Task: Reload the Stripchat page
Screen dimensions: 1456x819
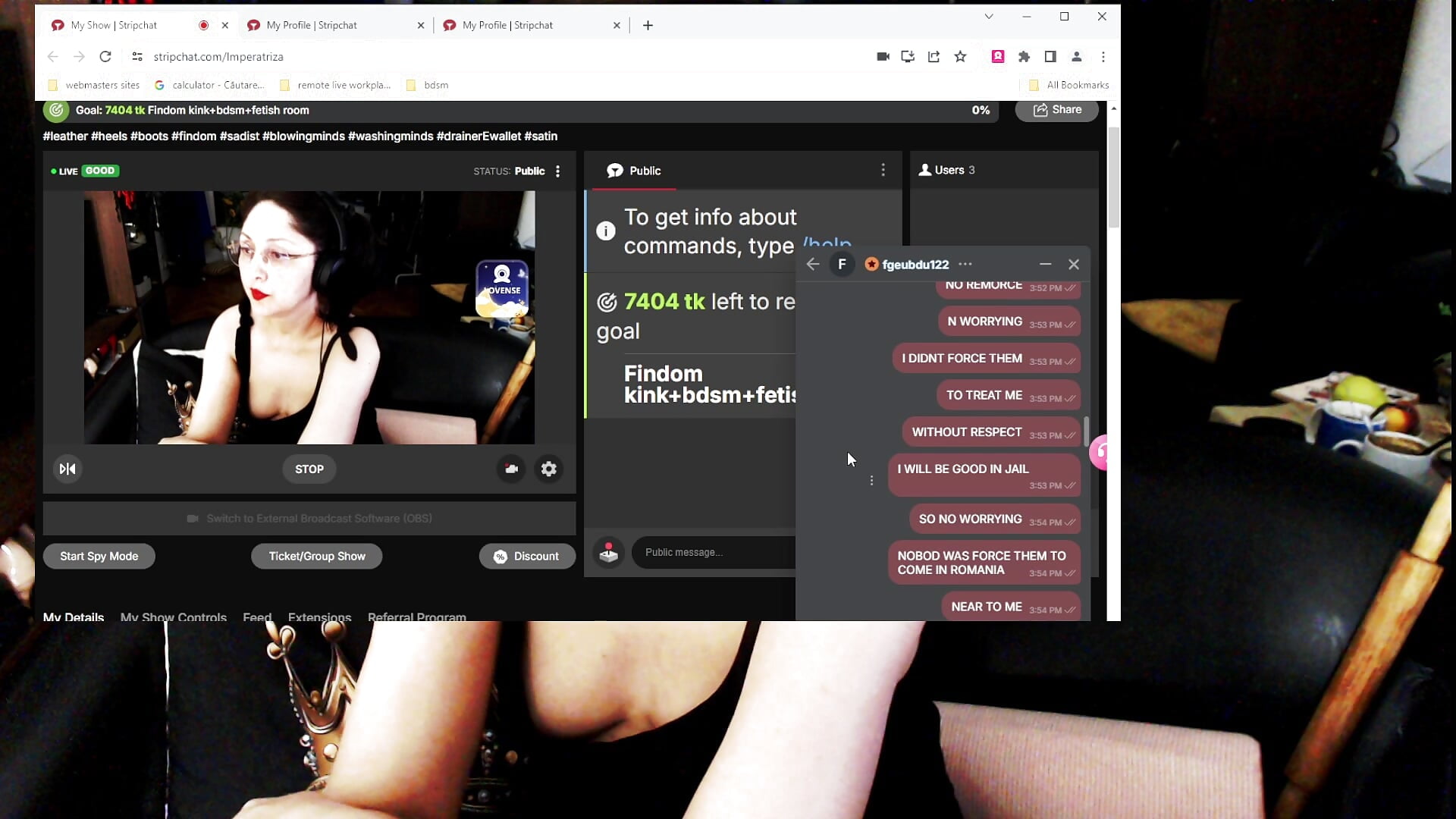Action: point(105,57)
